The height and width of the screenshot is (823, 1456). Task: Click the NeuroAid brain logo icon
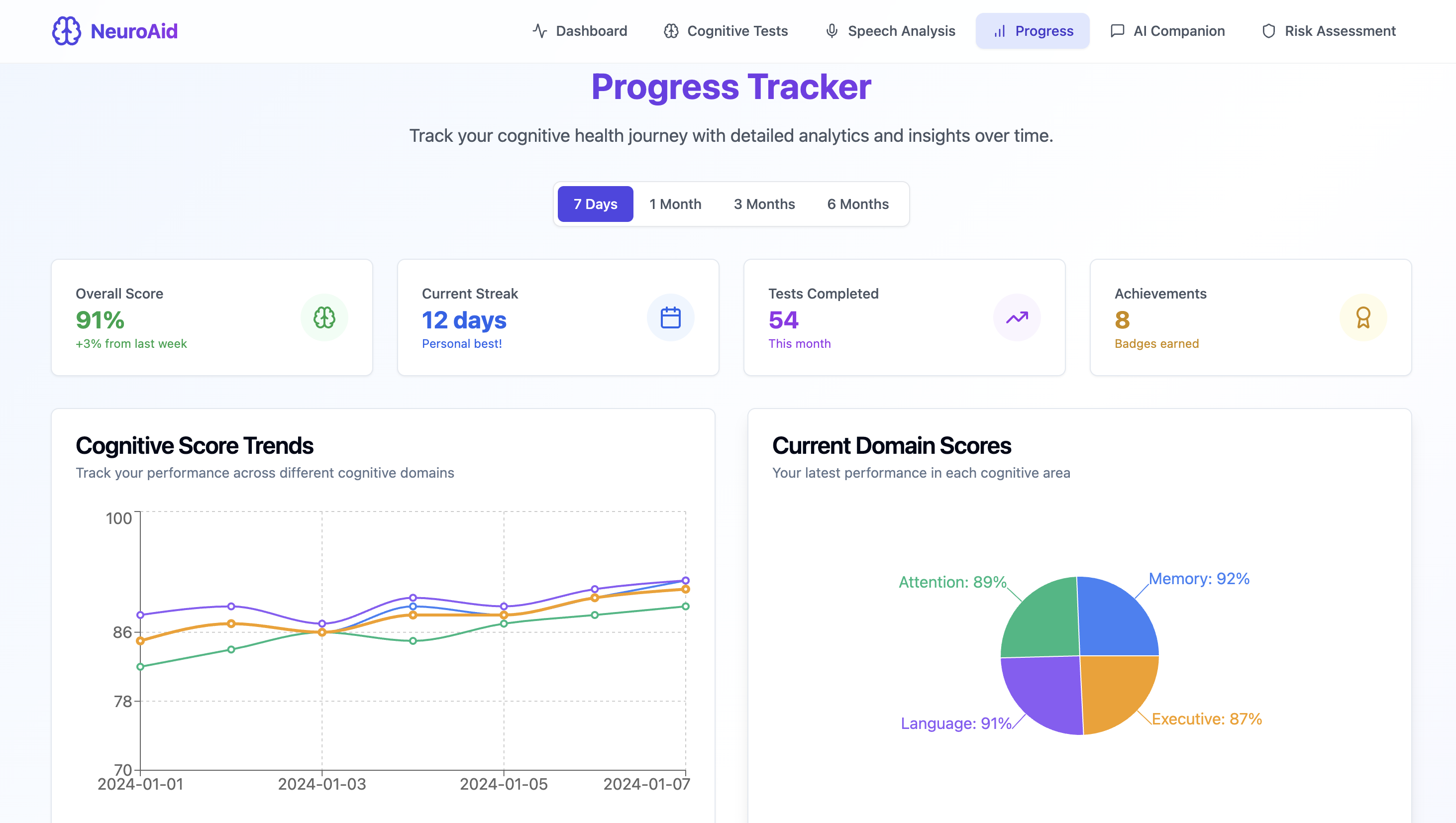(66, 30)
